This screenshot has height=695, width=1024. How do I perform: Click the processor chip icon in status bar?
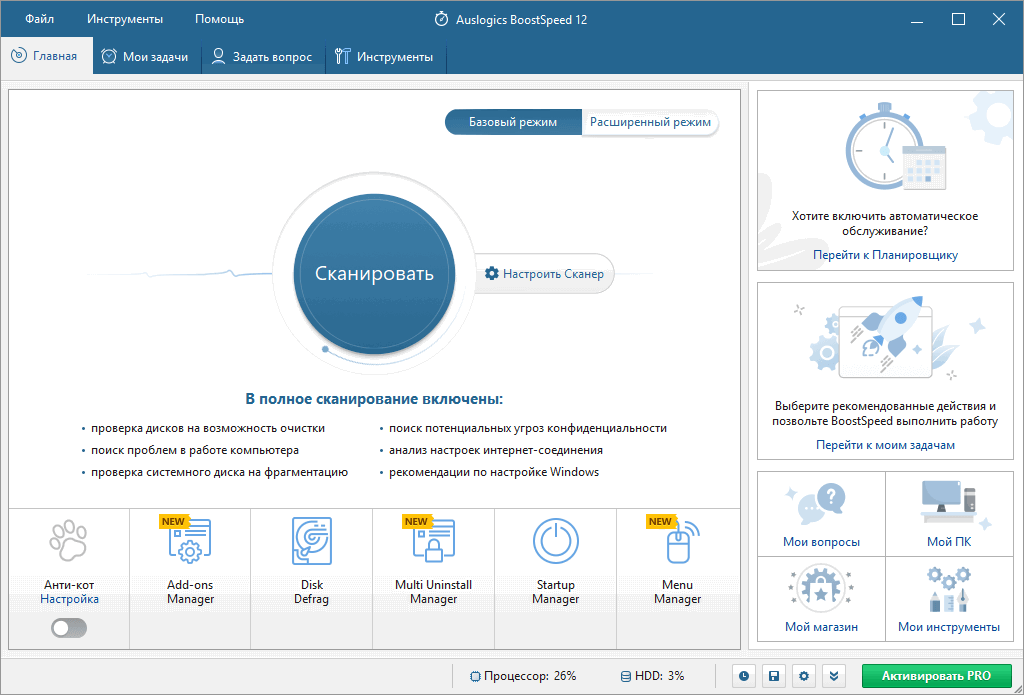[x=475, y=677]
